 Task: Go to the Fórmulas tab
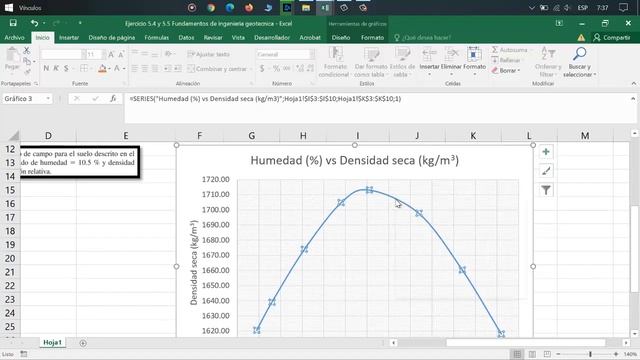(156, 38)
